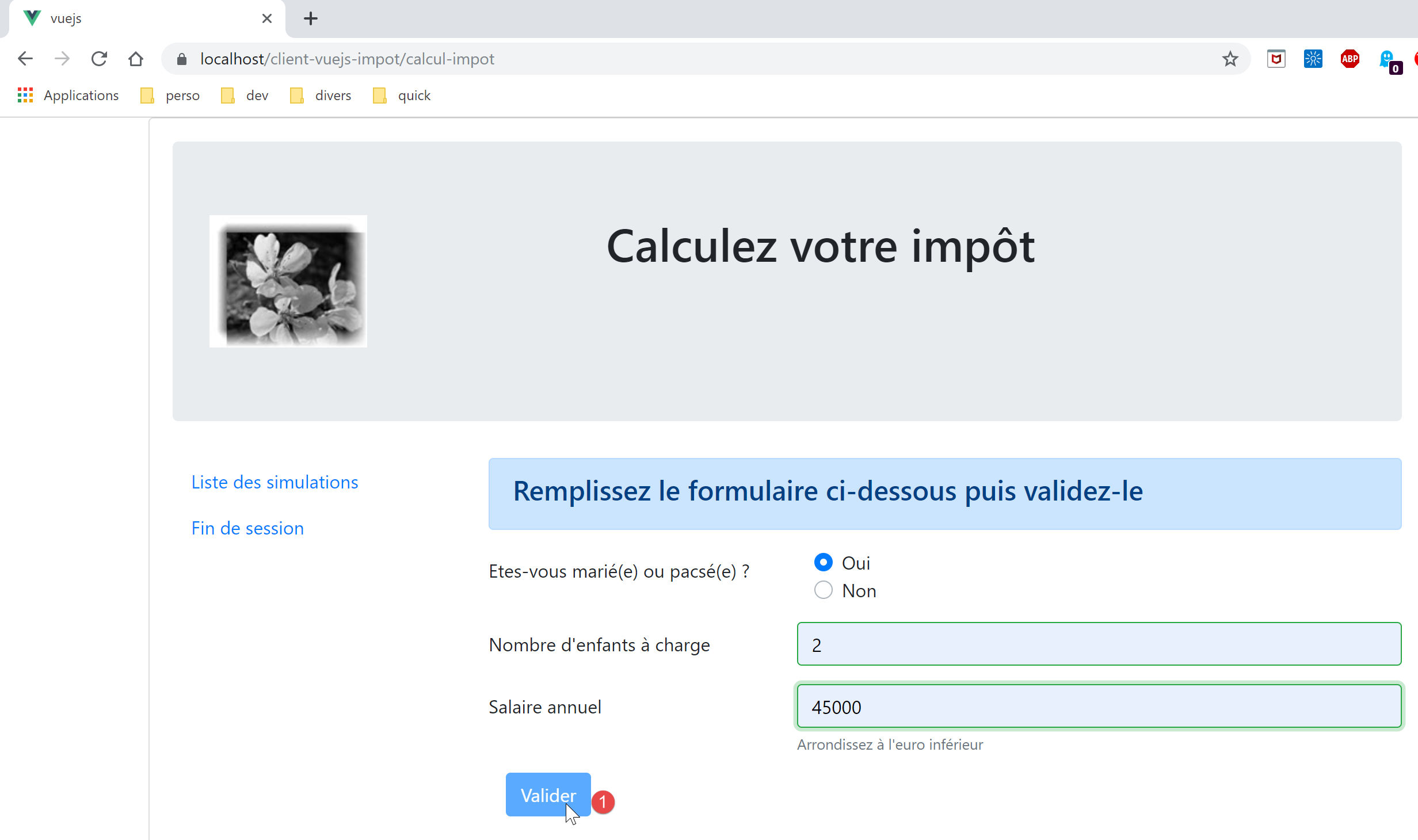The width and height of the screenshot is (1418, 840).
Task: Click the browser back arrow
Action: pos(25,59)
